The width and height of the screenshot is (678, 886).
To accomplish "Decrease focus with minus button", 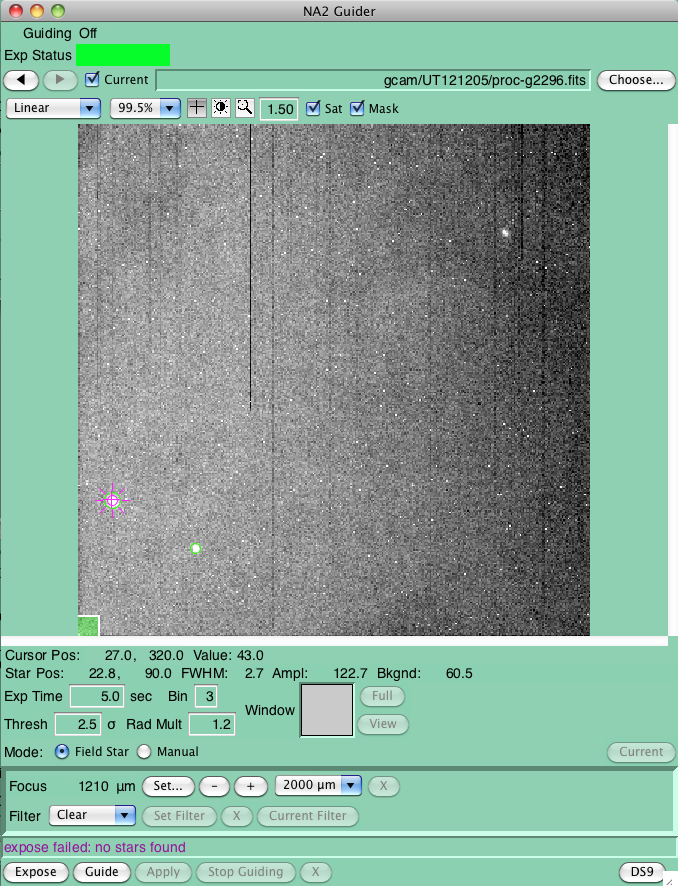I will (x=215, y=786).
